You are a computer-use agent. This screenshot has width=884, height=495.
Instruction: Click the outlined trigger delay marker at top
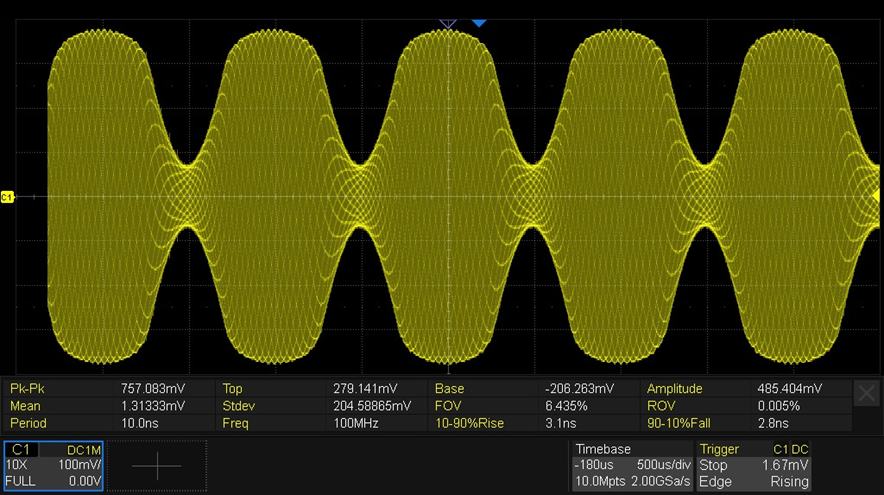pos(448,22)
